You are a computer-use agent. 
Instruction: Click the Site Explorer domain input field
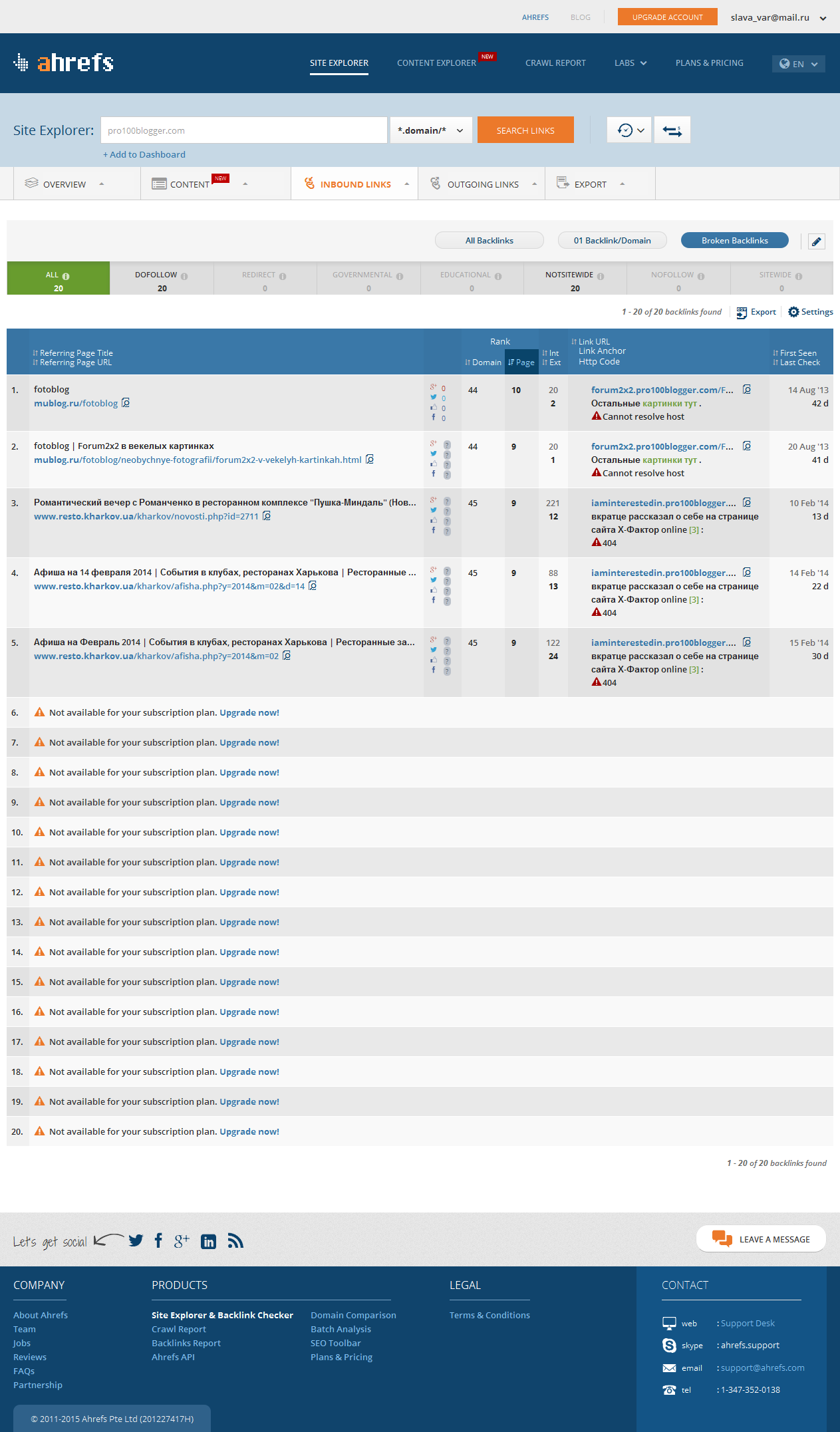click(243, 130)
